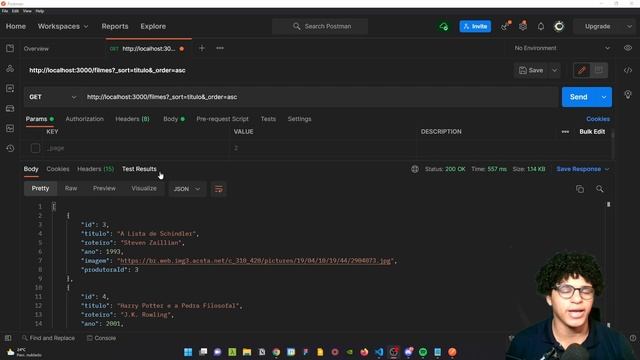Open the satellite capture requests icon
This screenshot has height=360, width=640.
(x=505, y=27)
